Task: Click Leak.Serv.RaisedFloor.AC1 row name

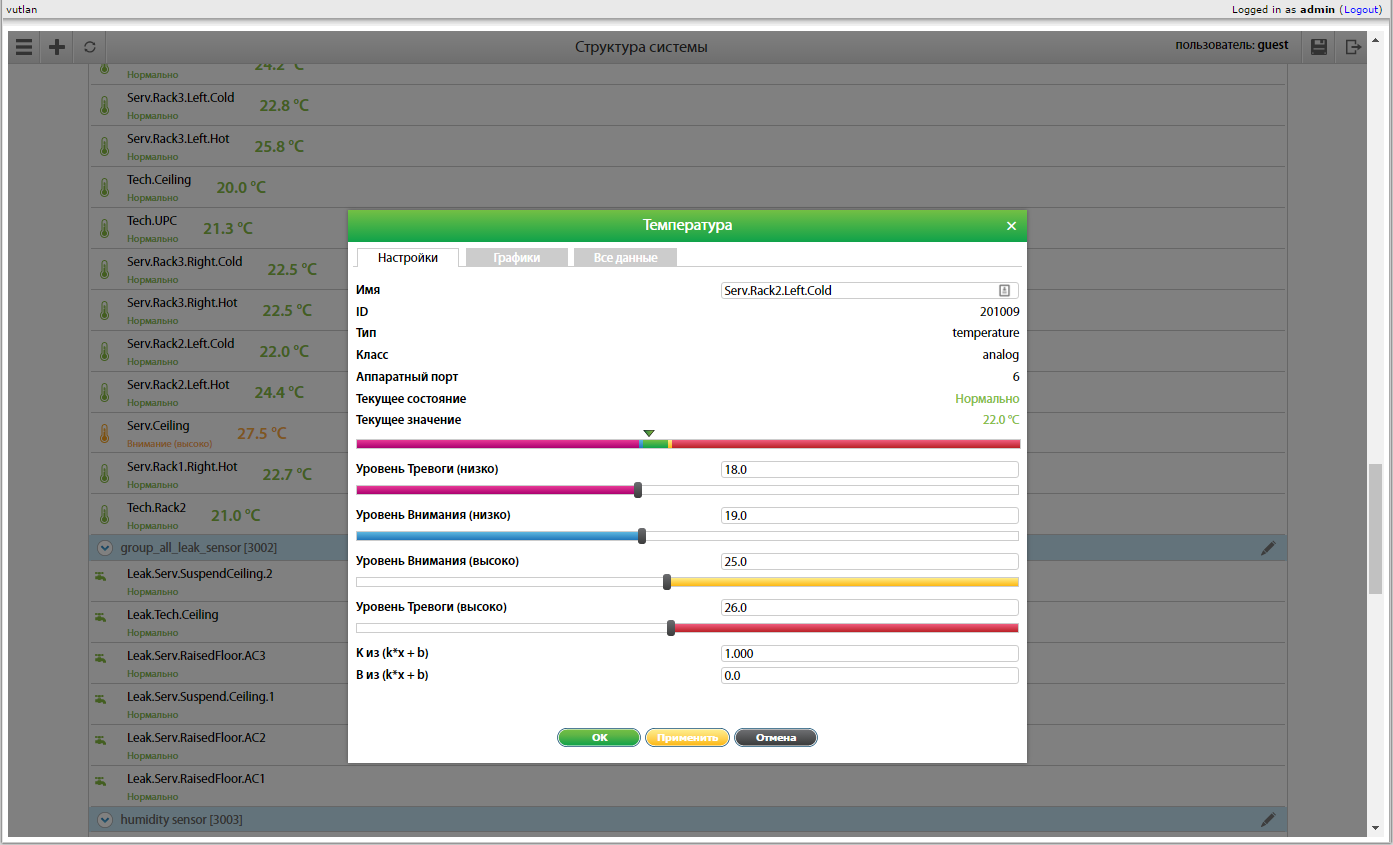Action: pyautogui.click(x=196, y=779)
